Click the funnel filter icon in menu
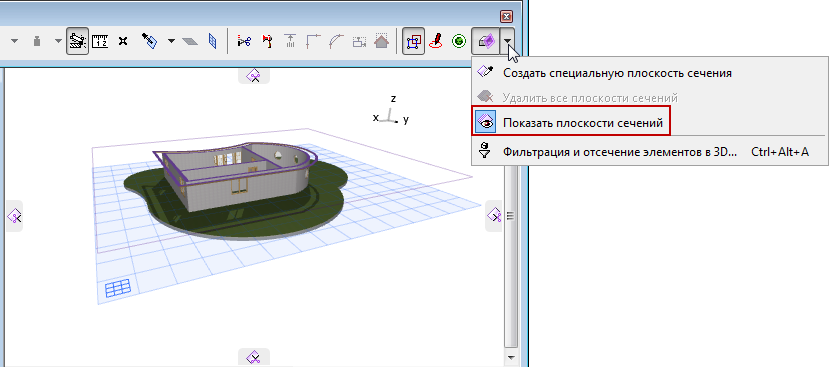 coord(485,152)
